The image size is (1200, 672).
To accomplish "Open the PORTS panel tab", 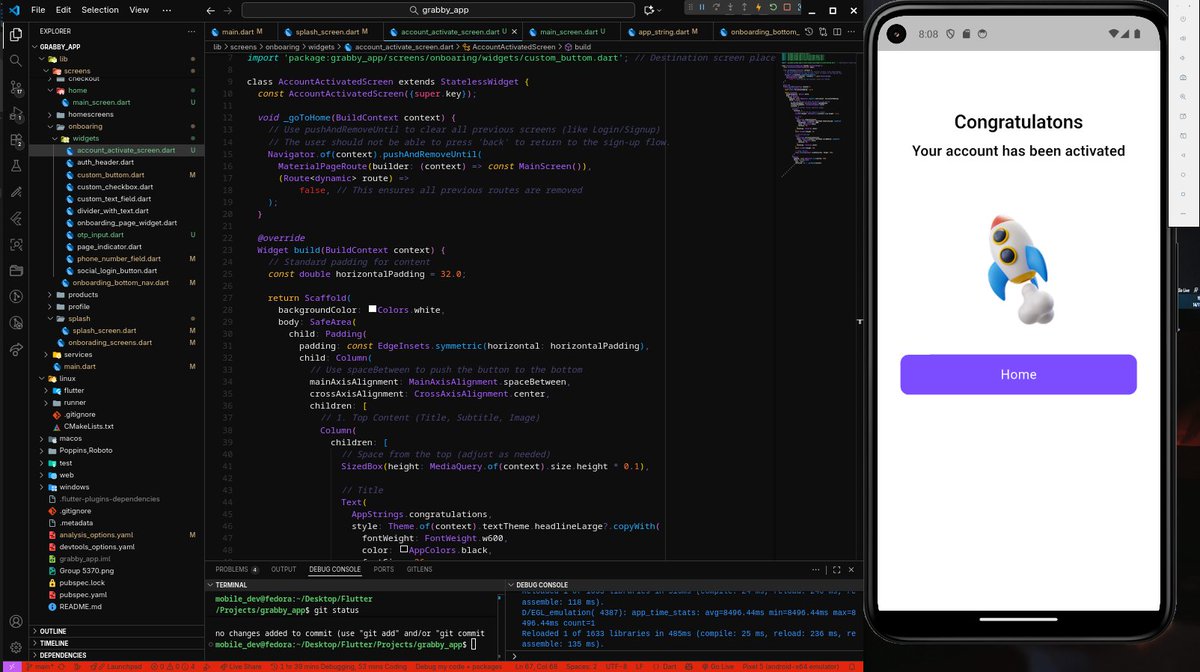I will 384,569.
